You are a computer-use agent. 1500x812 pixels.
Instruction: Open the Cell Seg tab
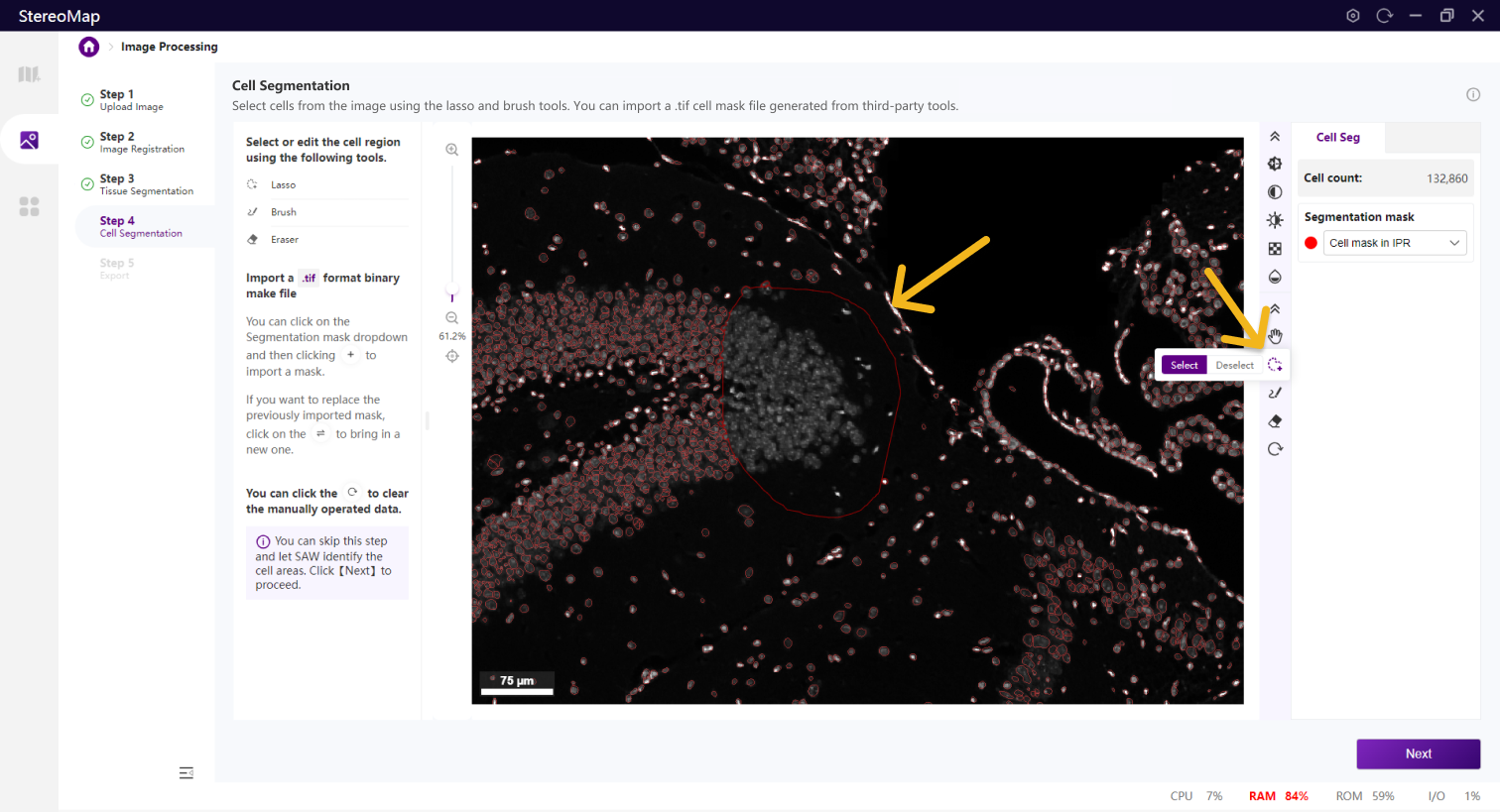[1337, 138]
